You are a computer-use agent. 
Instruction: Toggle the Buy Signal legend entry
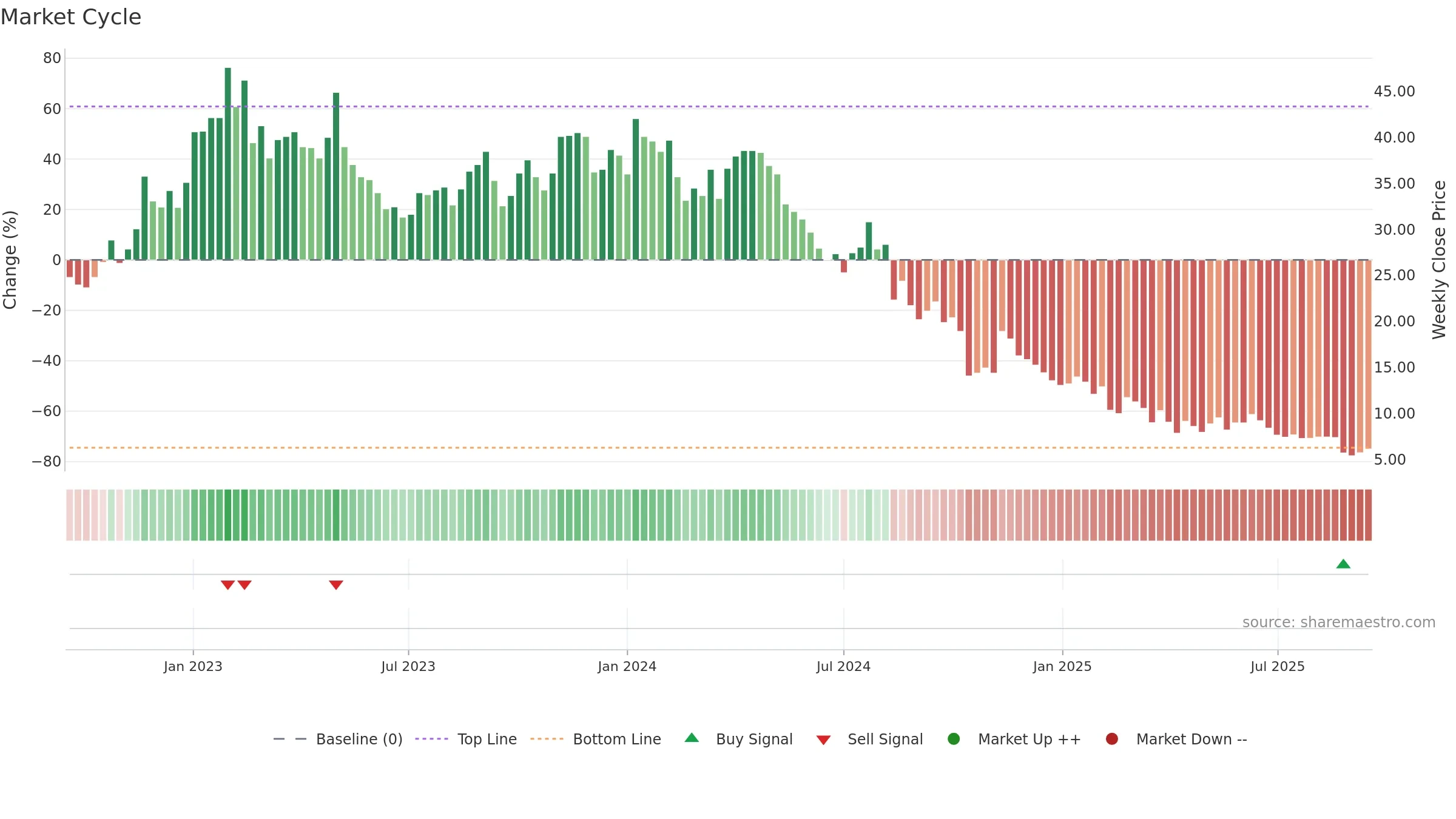[x=738, y=740]
